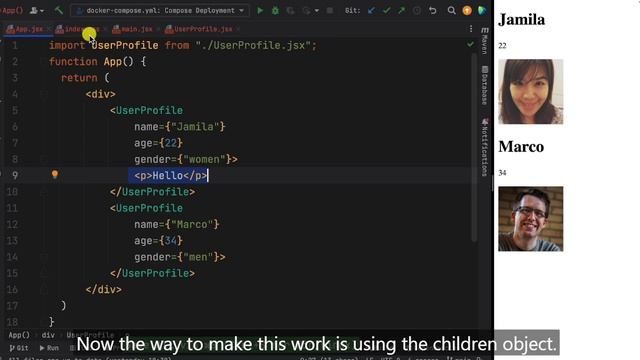Click Marco's profile photo in browser
Image resolution: width=640 pixels, height=360 pixels.
530,219
